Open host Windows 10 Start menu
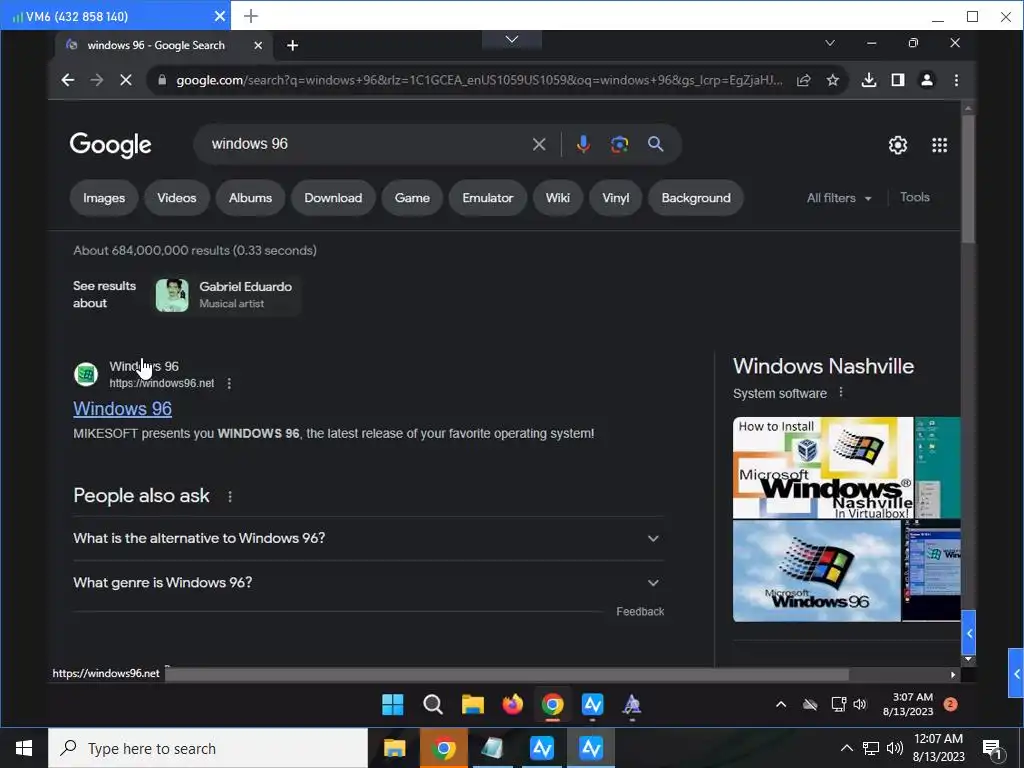The height and width of the screenshot is (768, 1024). pos(24,748)
